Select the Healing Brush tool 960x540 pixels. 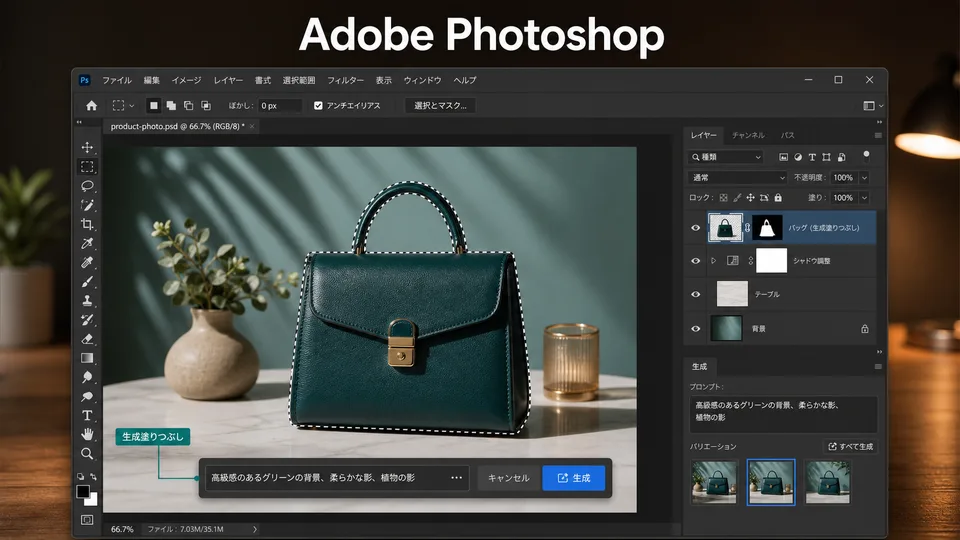87,262
